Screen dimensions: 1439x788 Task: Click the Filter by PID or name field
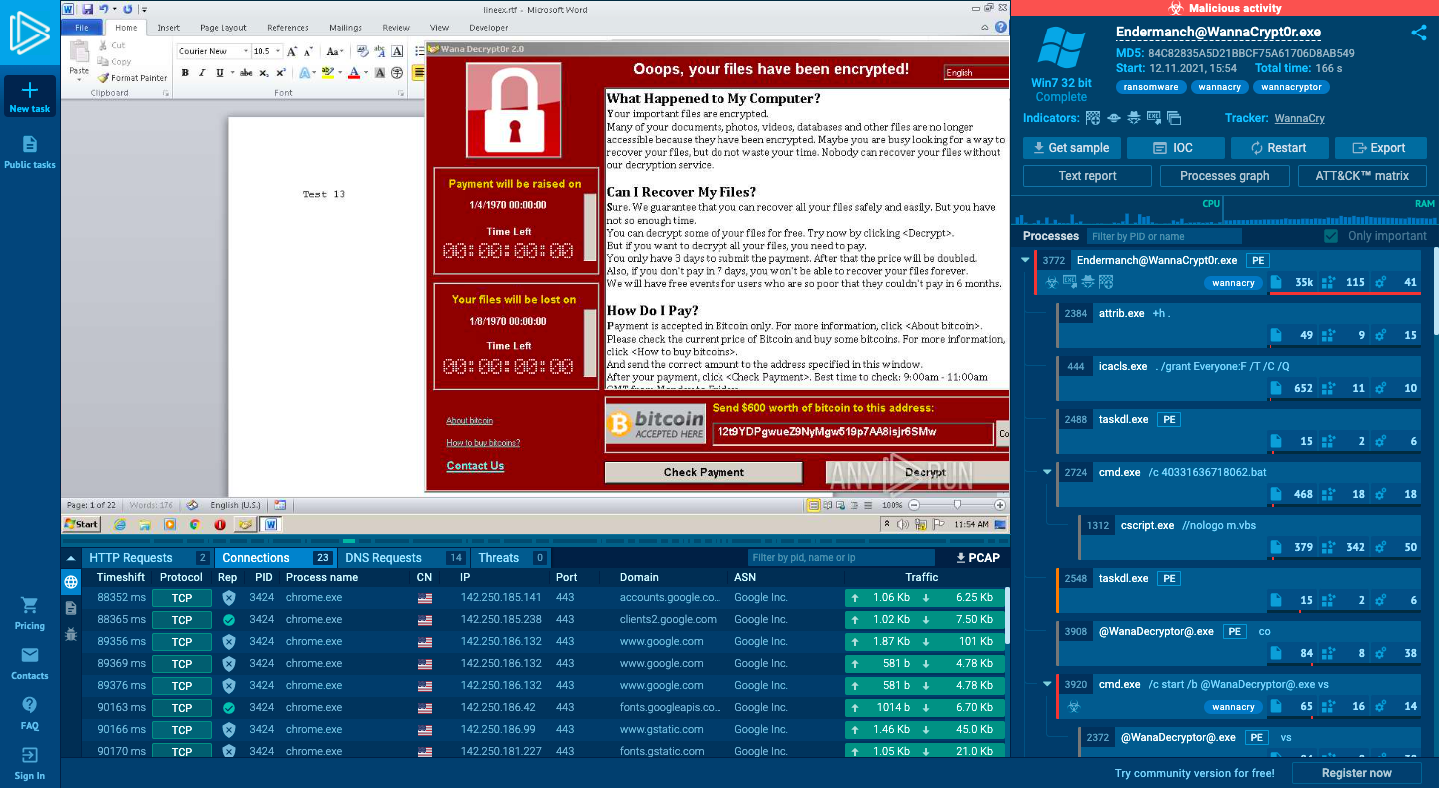(x=1165, y=236)
